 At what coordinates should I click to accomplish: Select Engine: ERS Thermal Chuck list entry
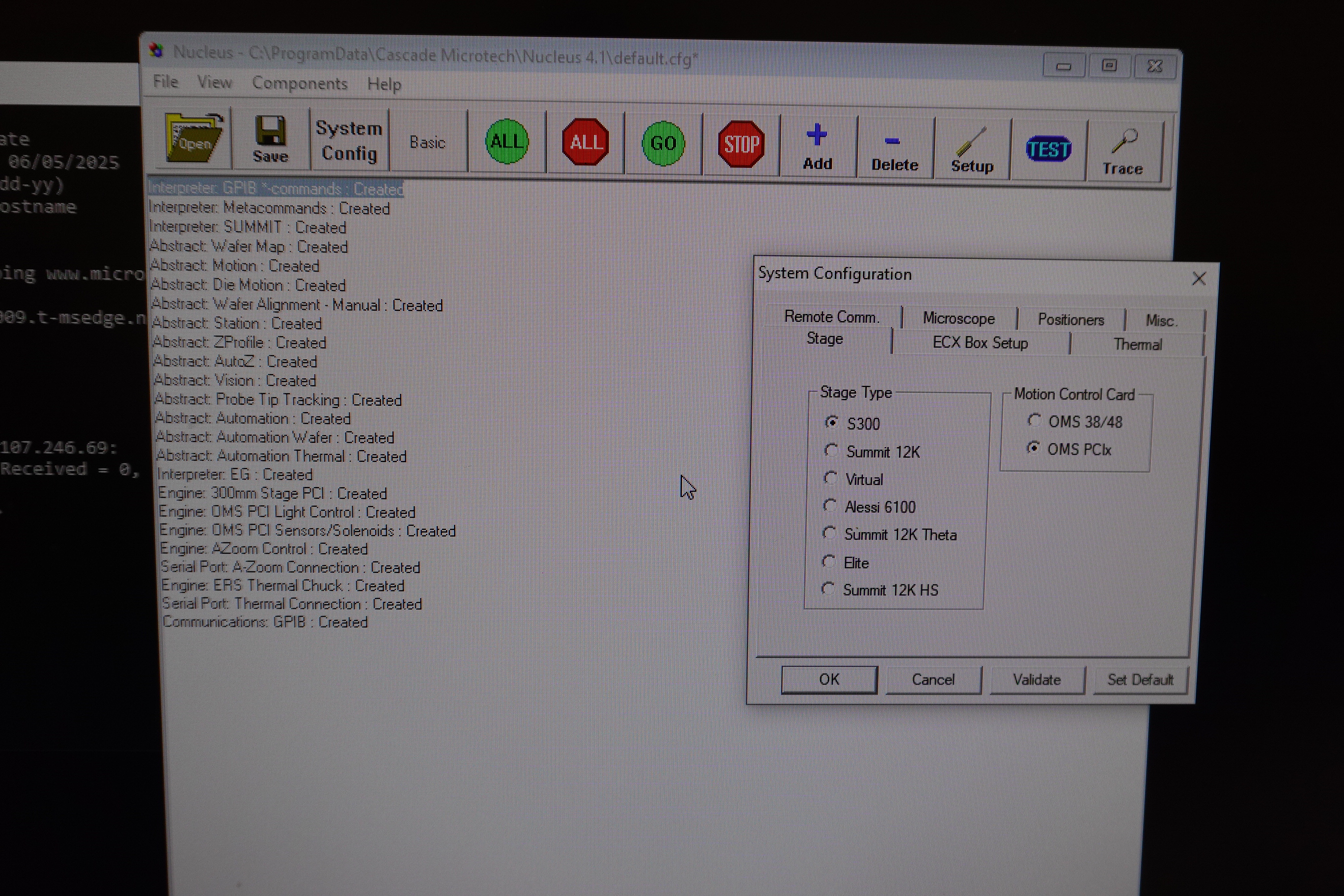click(x=283, y=586)
